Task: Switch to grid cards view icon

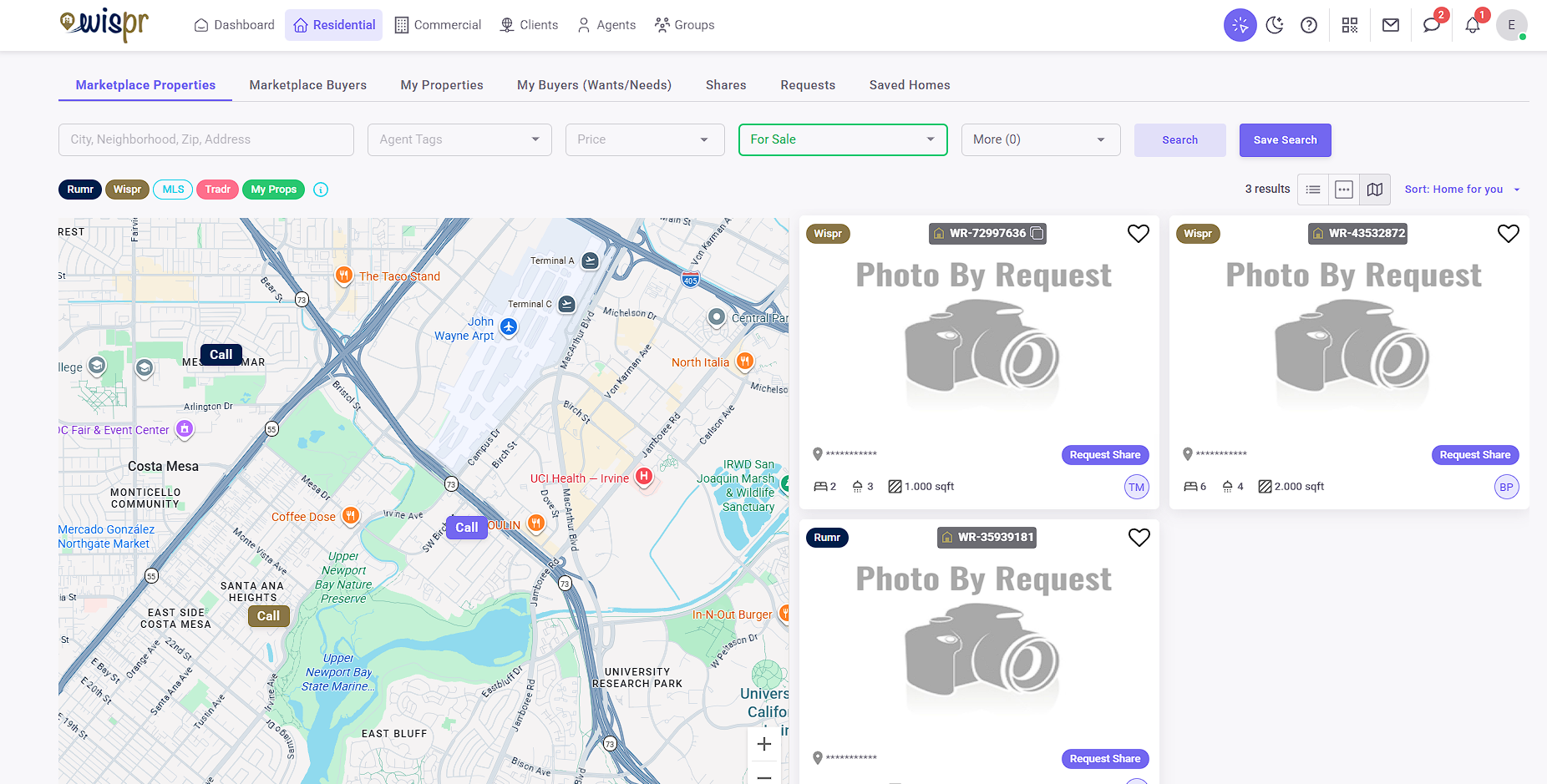Action: (1344, 190)
